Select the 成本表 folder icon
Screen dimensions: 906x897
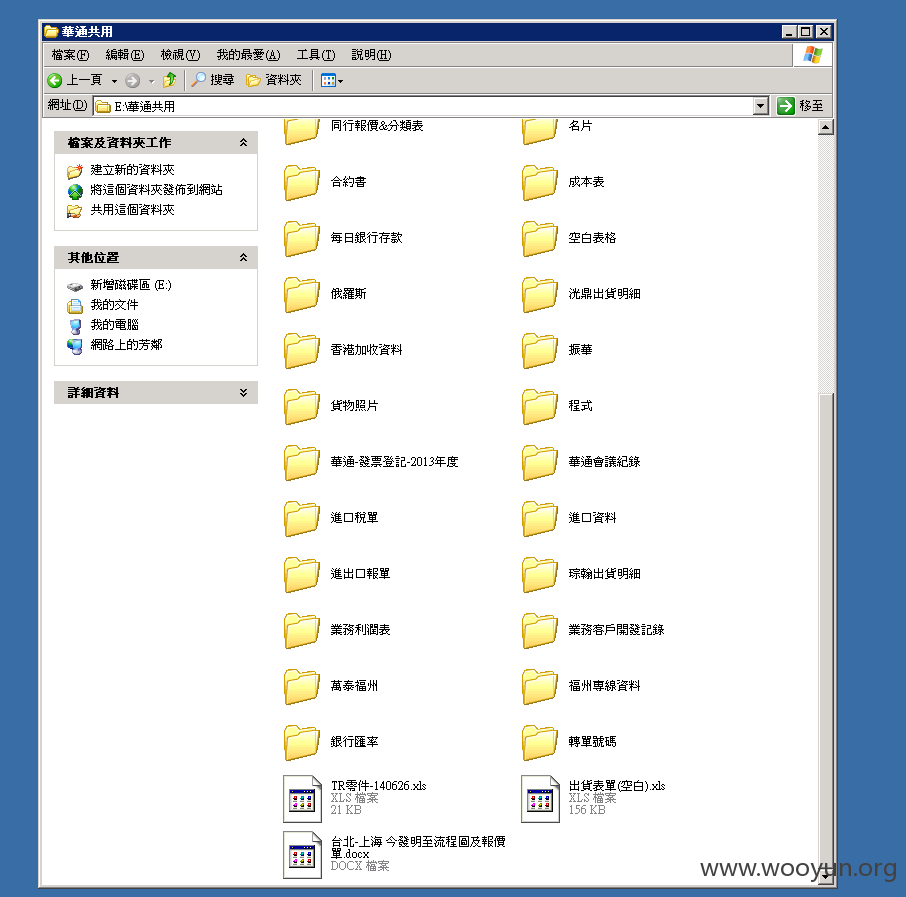click(x=540, y=182)
